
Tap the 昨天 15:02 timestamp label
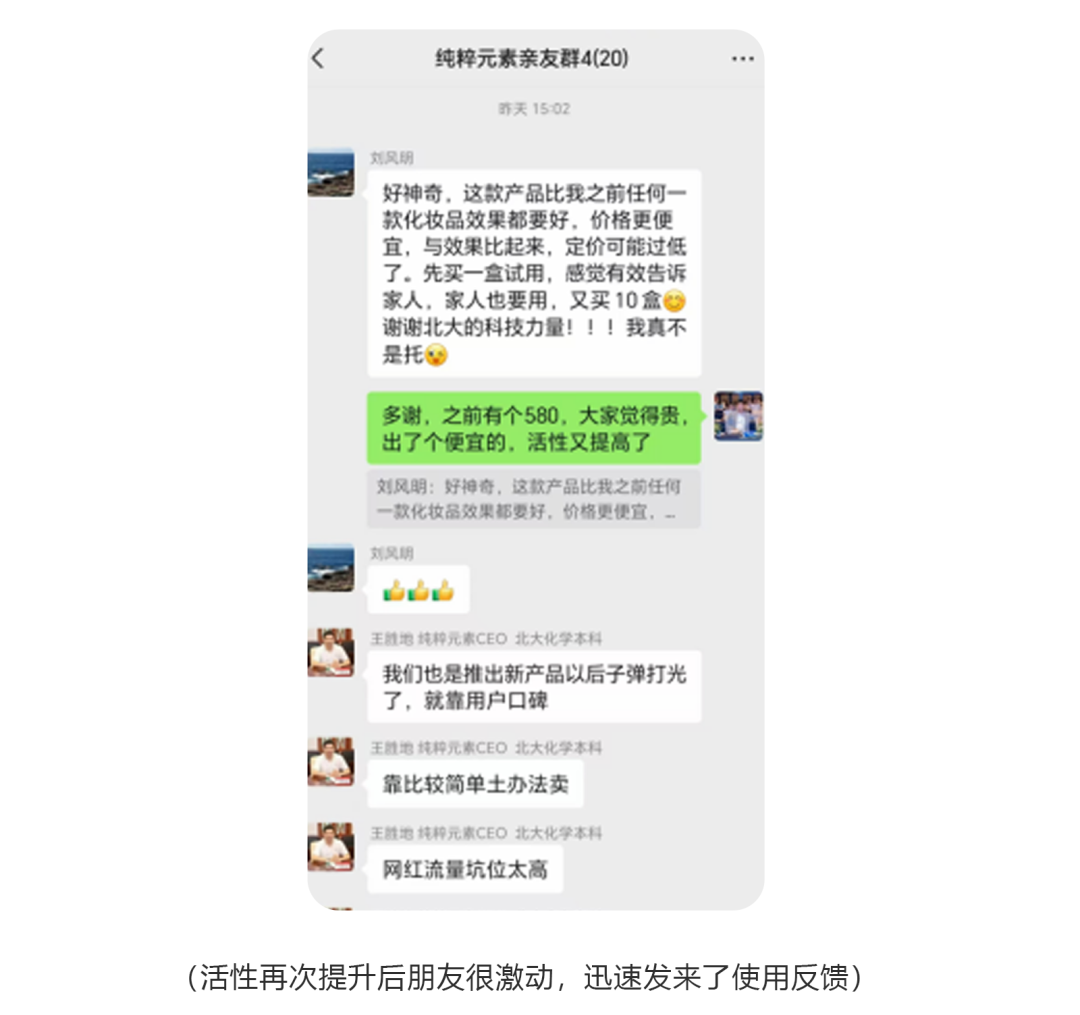(534, 109)
